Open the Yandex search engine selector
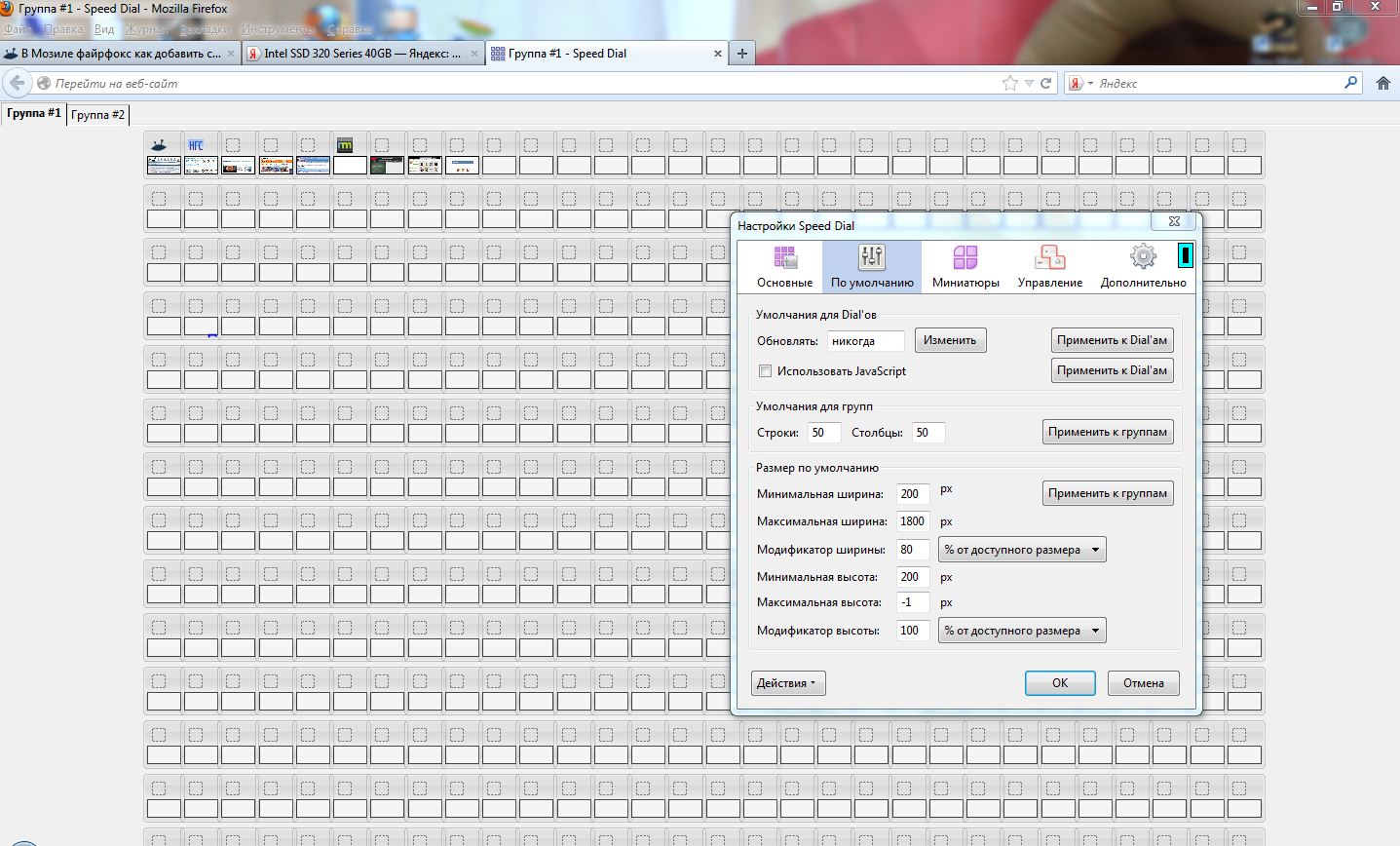1400x846 pixels. (1079, 84)
